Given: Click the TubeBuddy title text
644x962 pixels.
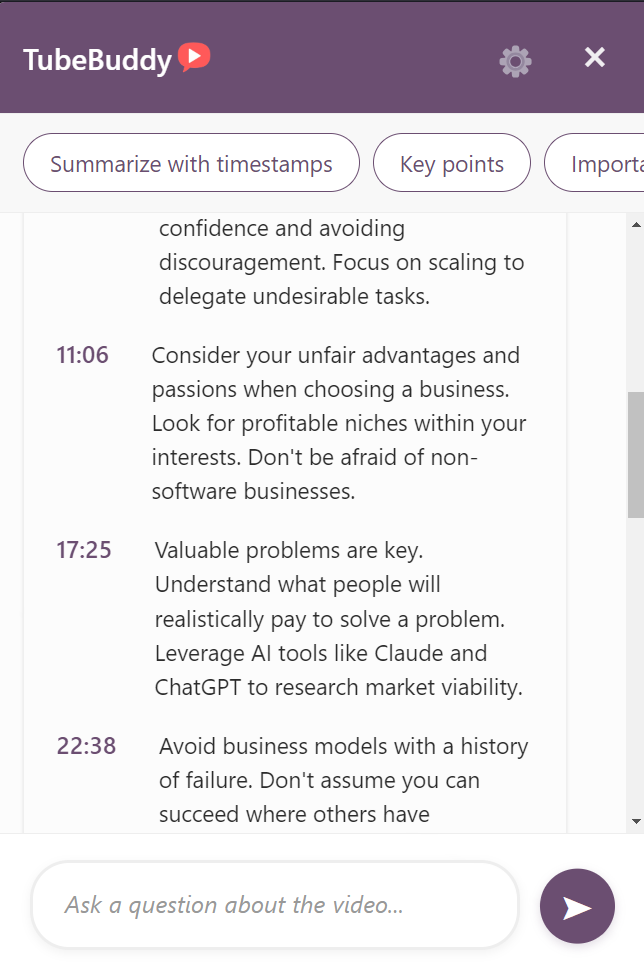Looking at the screenshot, I should click(97, 60).
